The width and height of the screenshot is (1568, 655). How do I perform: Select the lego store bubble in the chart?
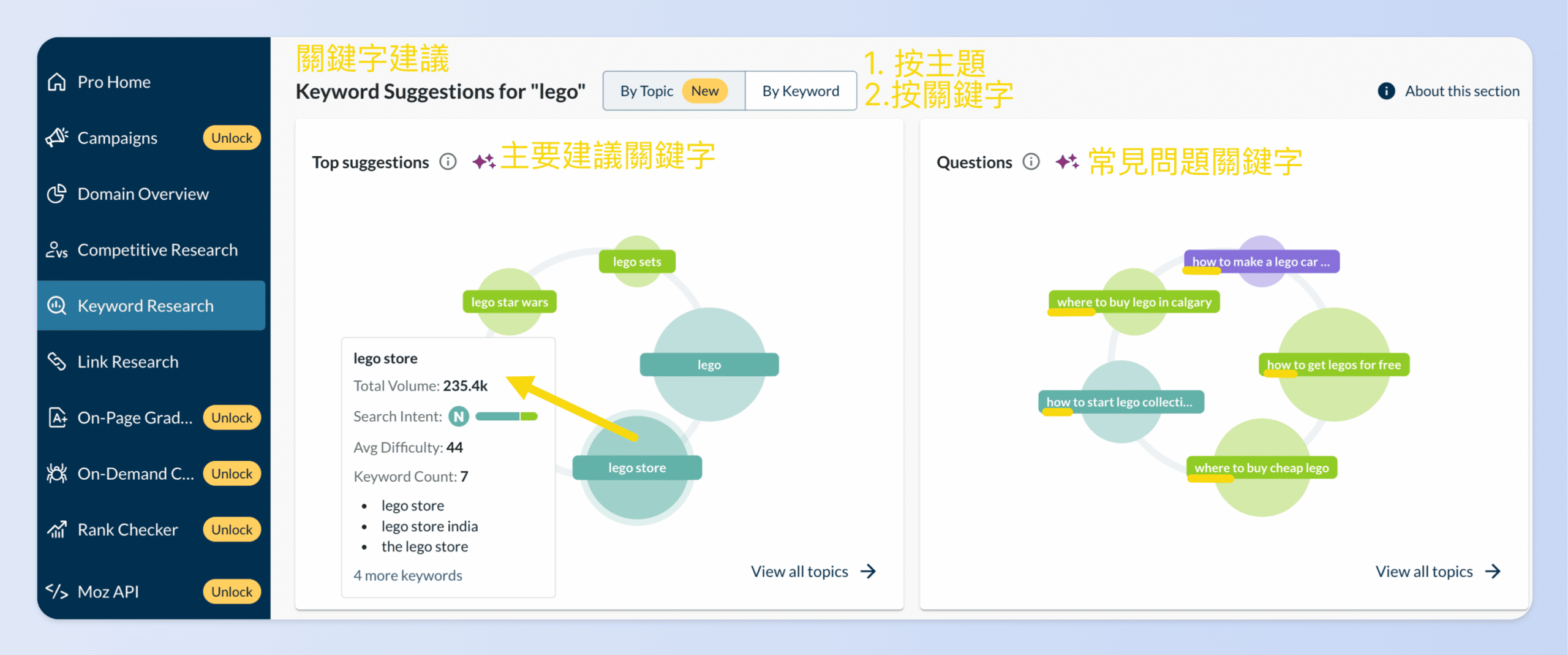pos(637,467)
